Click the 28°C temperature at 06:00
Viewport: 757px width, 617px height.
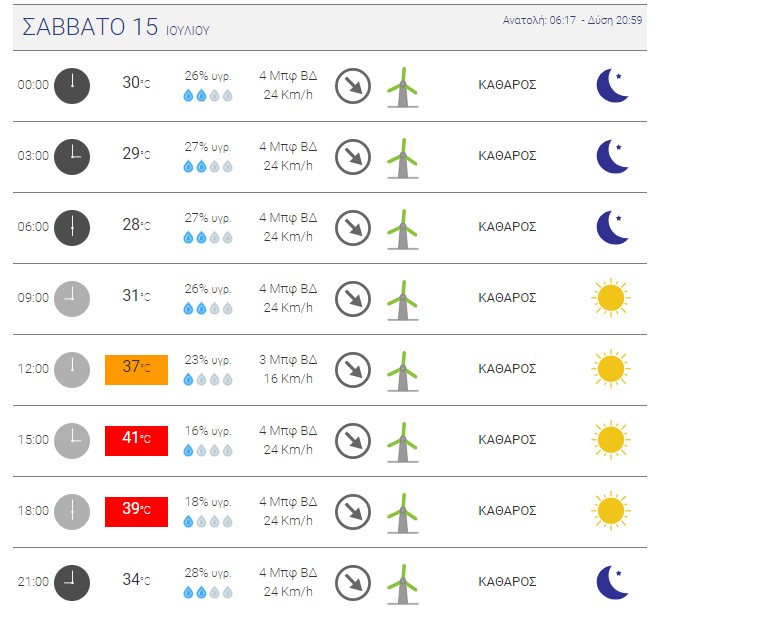click(136, 225)
